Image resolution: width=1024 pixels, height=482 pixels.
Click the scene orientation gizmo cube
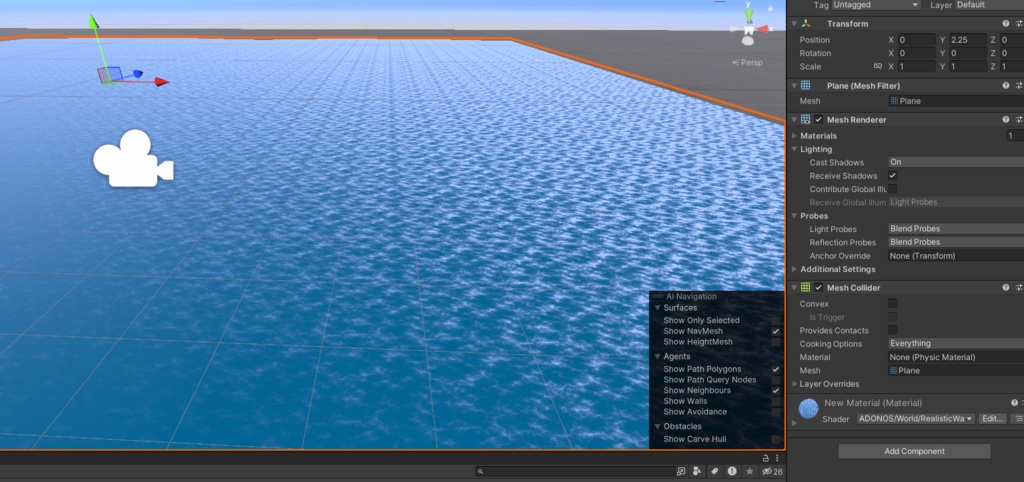(748, 29)
